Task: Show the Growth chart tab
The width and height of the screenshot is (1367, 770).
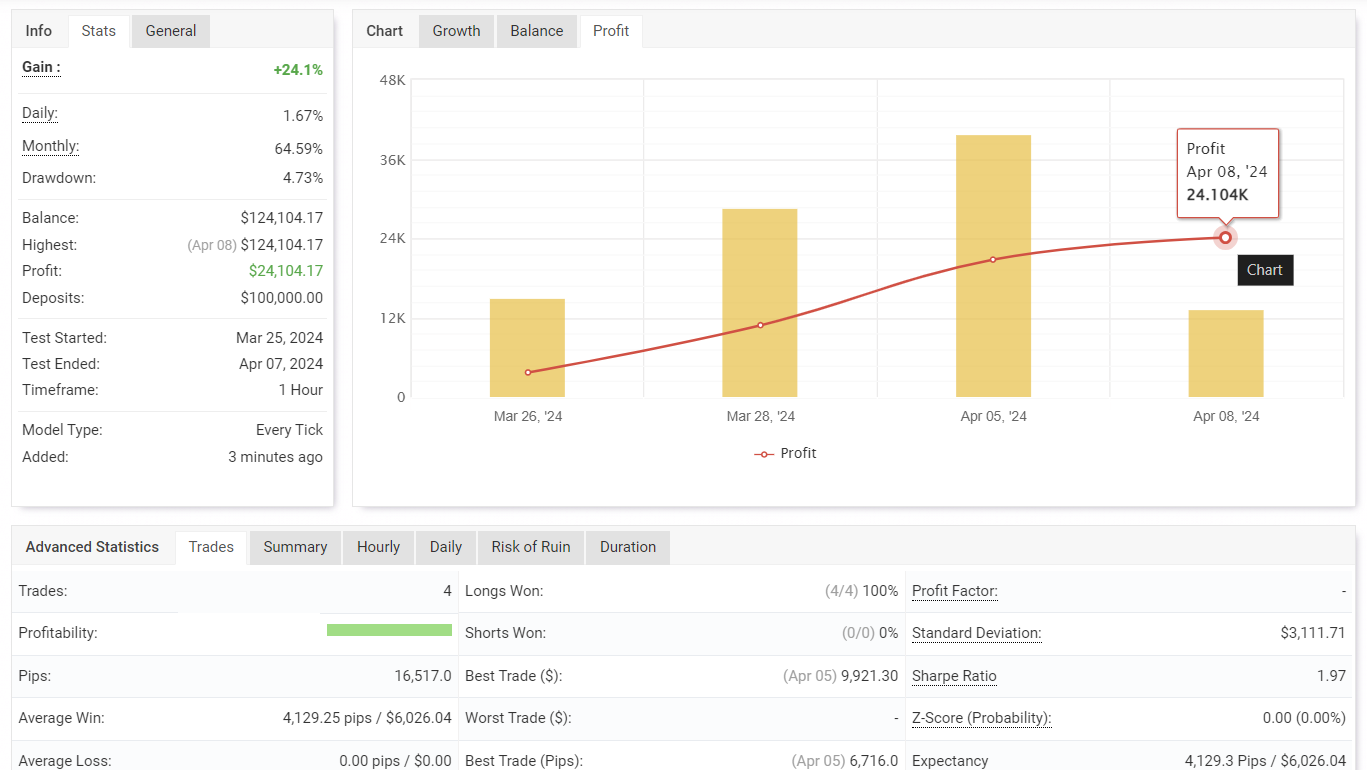Action: [456, 31]
